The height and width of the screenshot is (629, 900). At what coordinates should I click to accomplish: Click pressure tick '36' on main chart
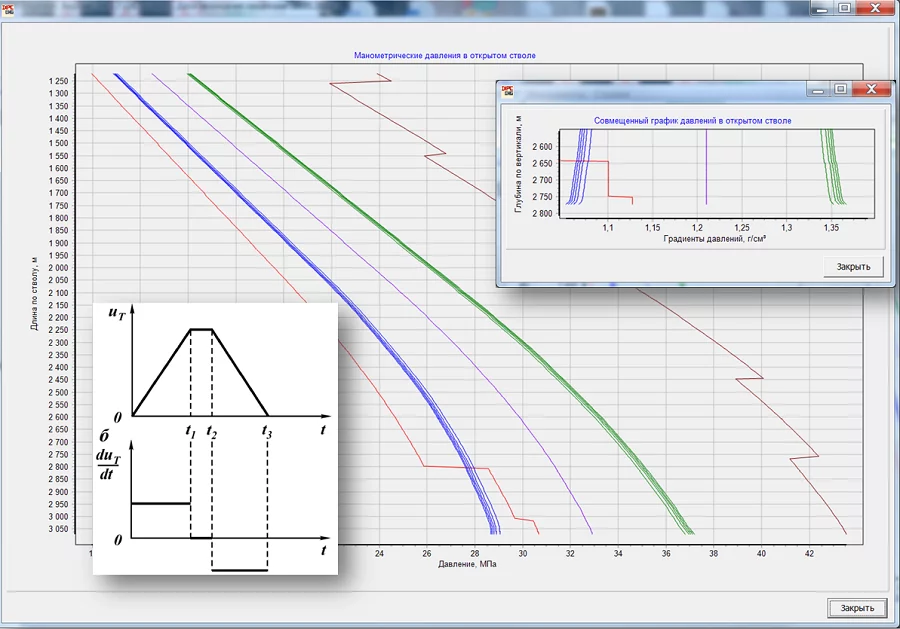(666, 554)
